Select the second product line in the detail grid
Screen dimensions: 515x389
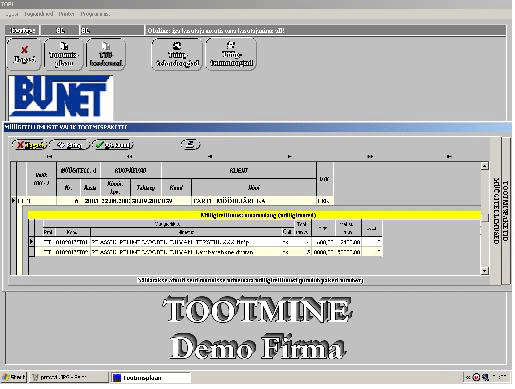[x=208, y=252]
